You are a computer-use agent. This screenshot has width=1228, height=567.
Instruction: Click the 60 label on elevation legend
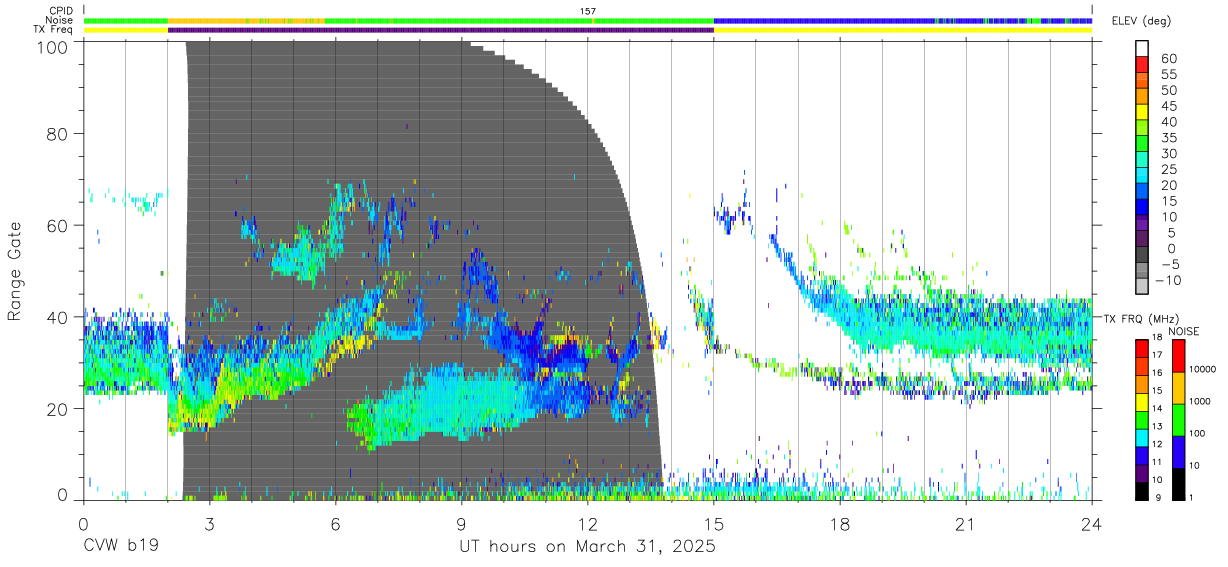[x=1170, y=59]
